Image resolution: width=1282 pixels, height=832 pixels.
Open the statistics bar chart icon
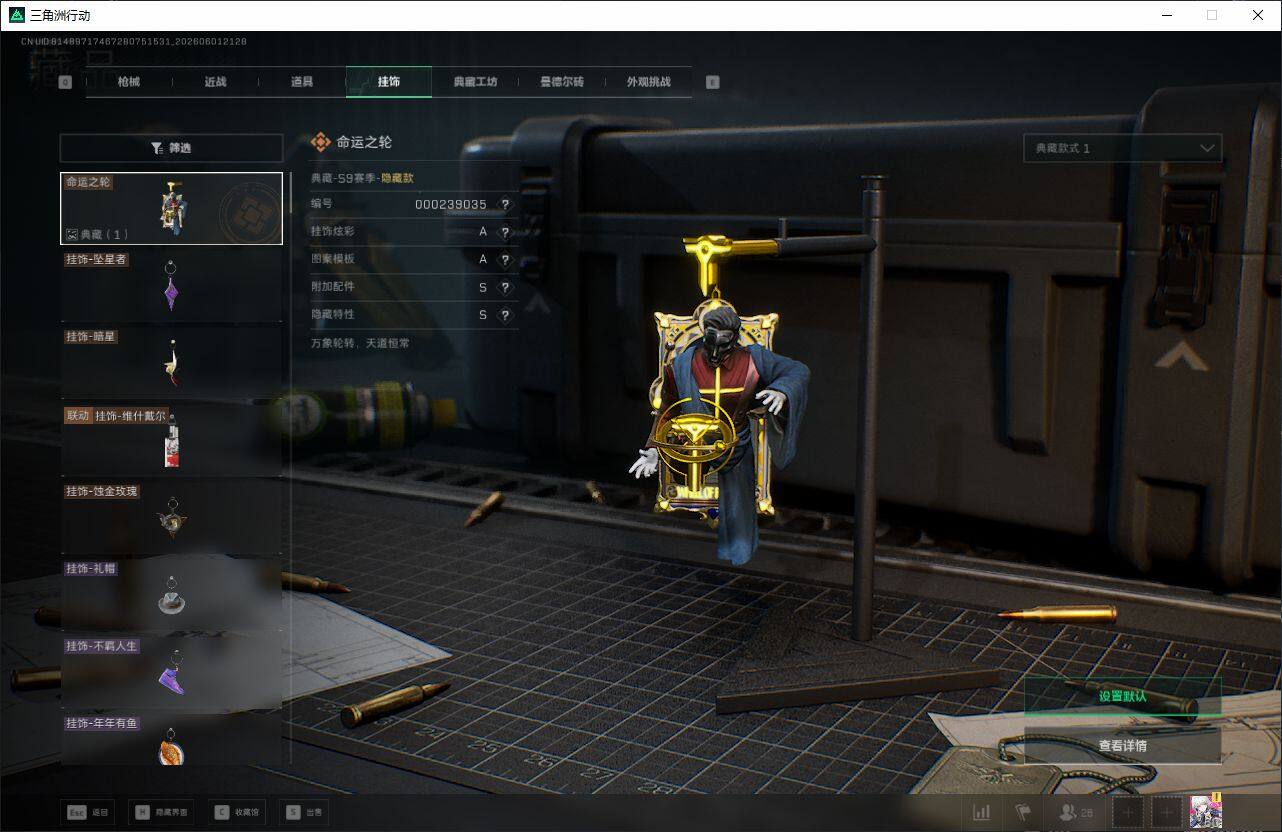coord(982,813)
